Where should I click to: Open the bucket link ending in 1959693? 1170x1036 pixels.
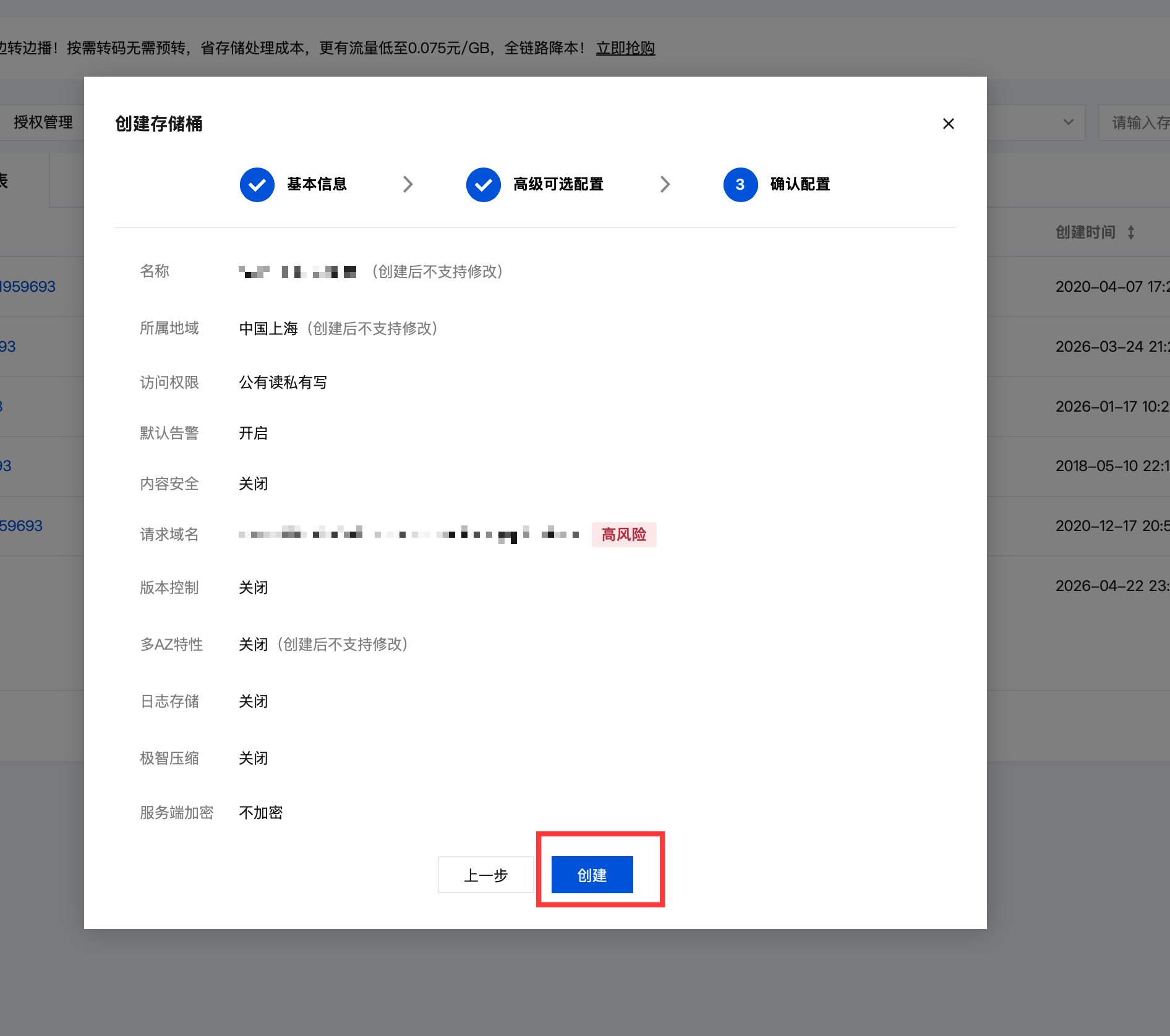28,286
